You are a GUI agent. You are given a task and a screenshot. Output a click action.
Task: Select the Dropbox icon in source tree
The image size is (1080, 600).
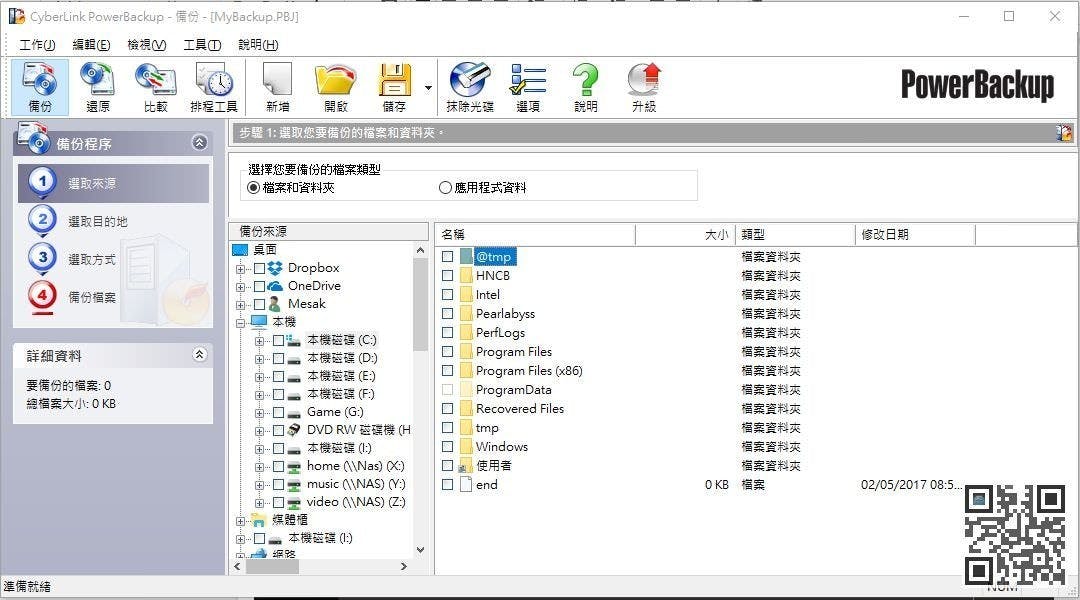tap(275, 268)
